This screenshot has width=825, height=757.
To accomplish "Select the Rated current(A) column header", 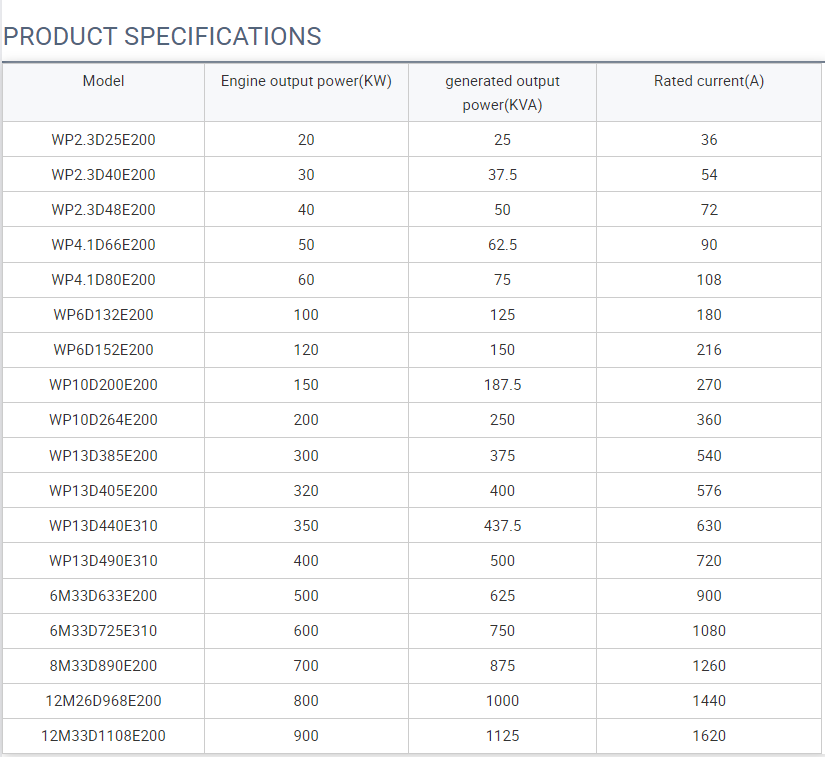I will (709, 81).
